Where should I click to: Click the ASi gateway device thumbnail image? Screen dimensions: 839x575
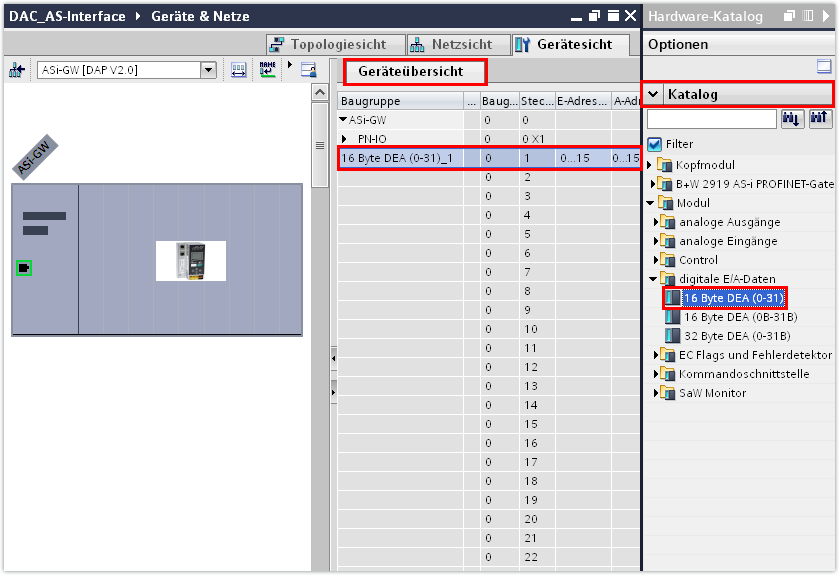click(190, 261)
